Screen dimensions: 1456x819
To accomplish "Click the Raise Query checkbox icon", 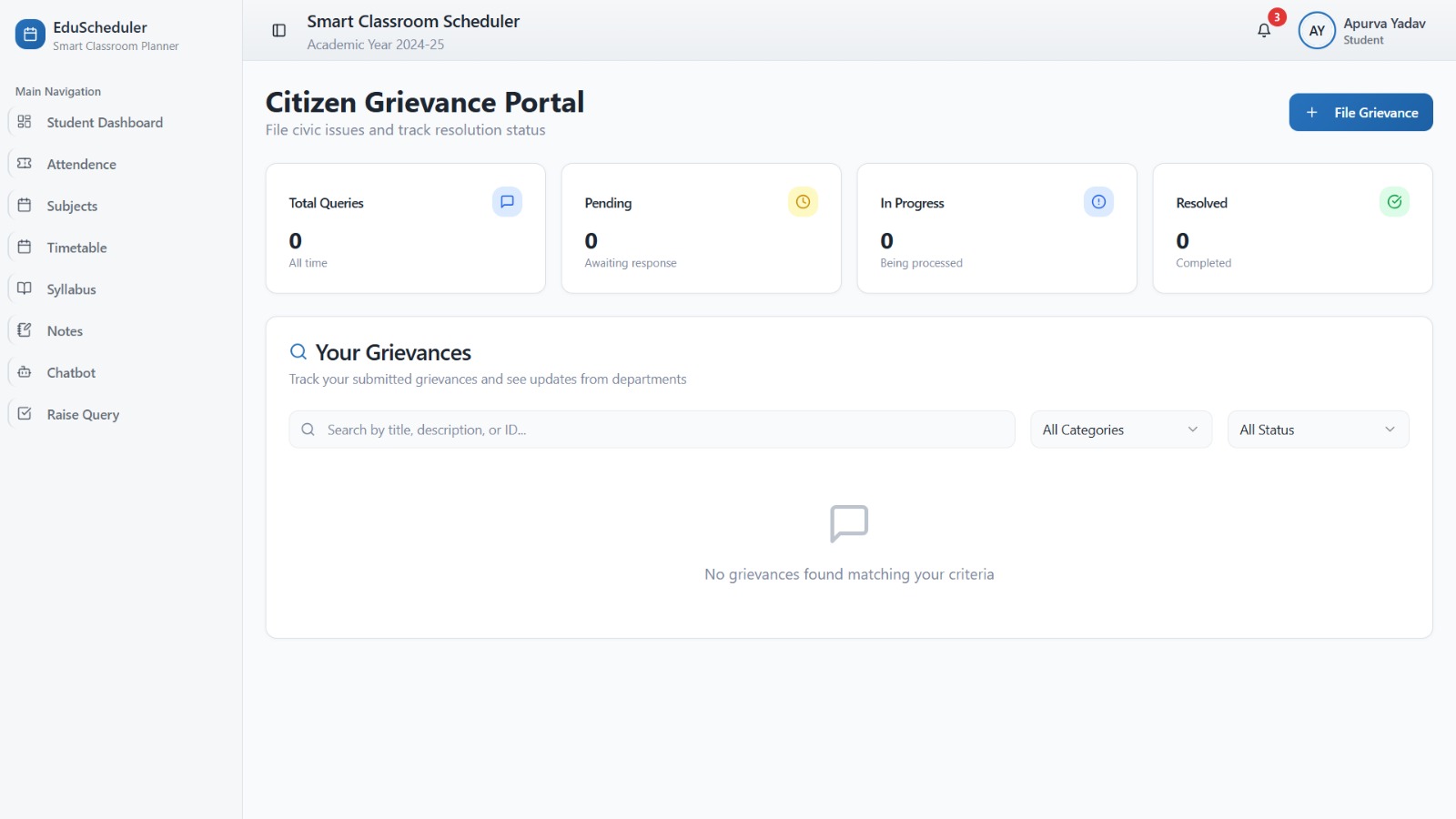I will (25, 414).
